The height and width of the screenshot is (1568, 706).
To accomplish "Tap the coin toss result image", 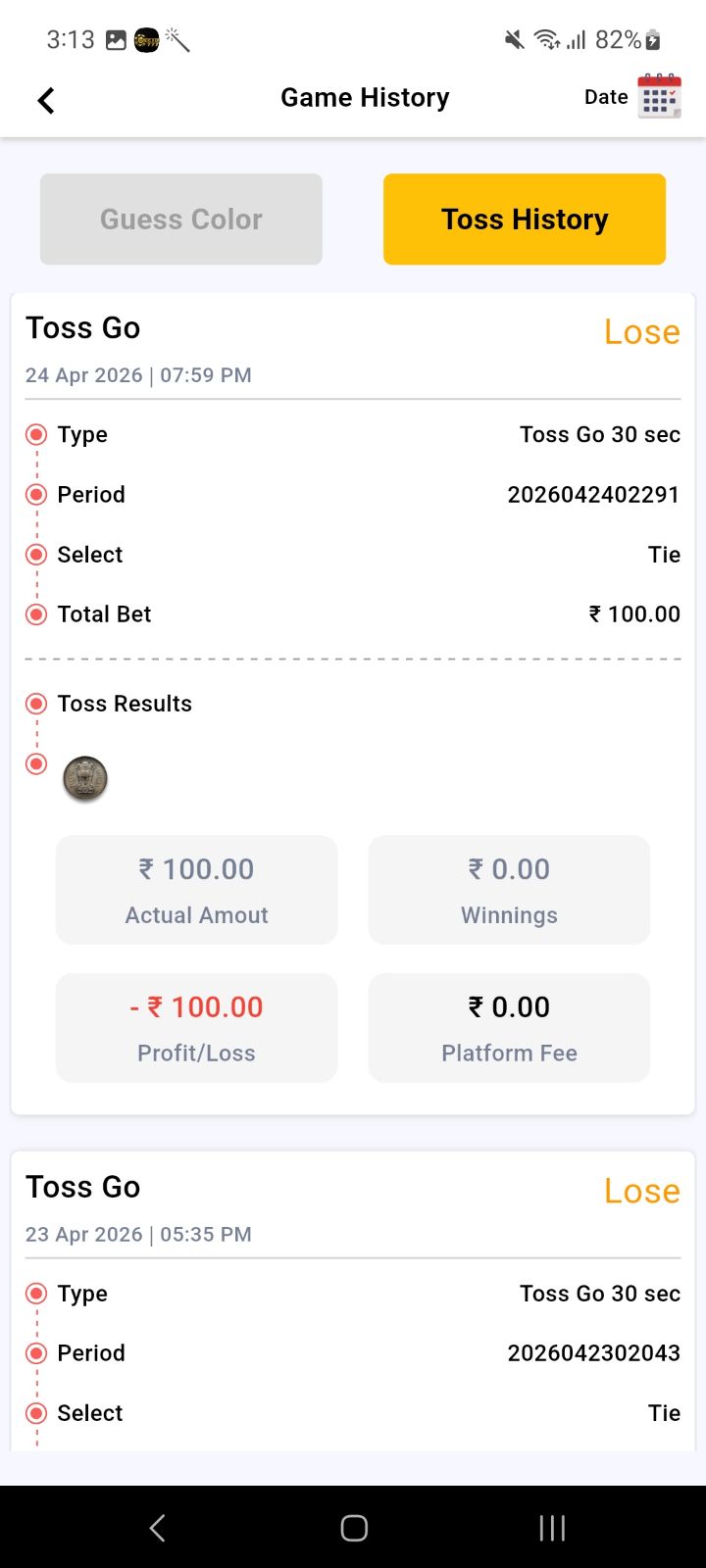I will (x=85, y=779).
